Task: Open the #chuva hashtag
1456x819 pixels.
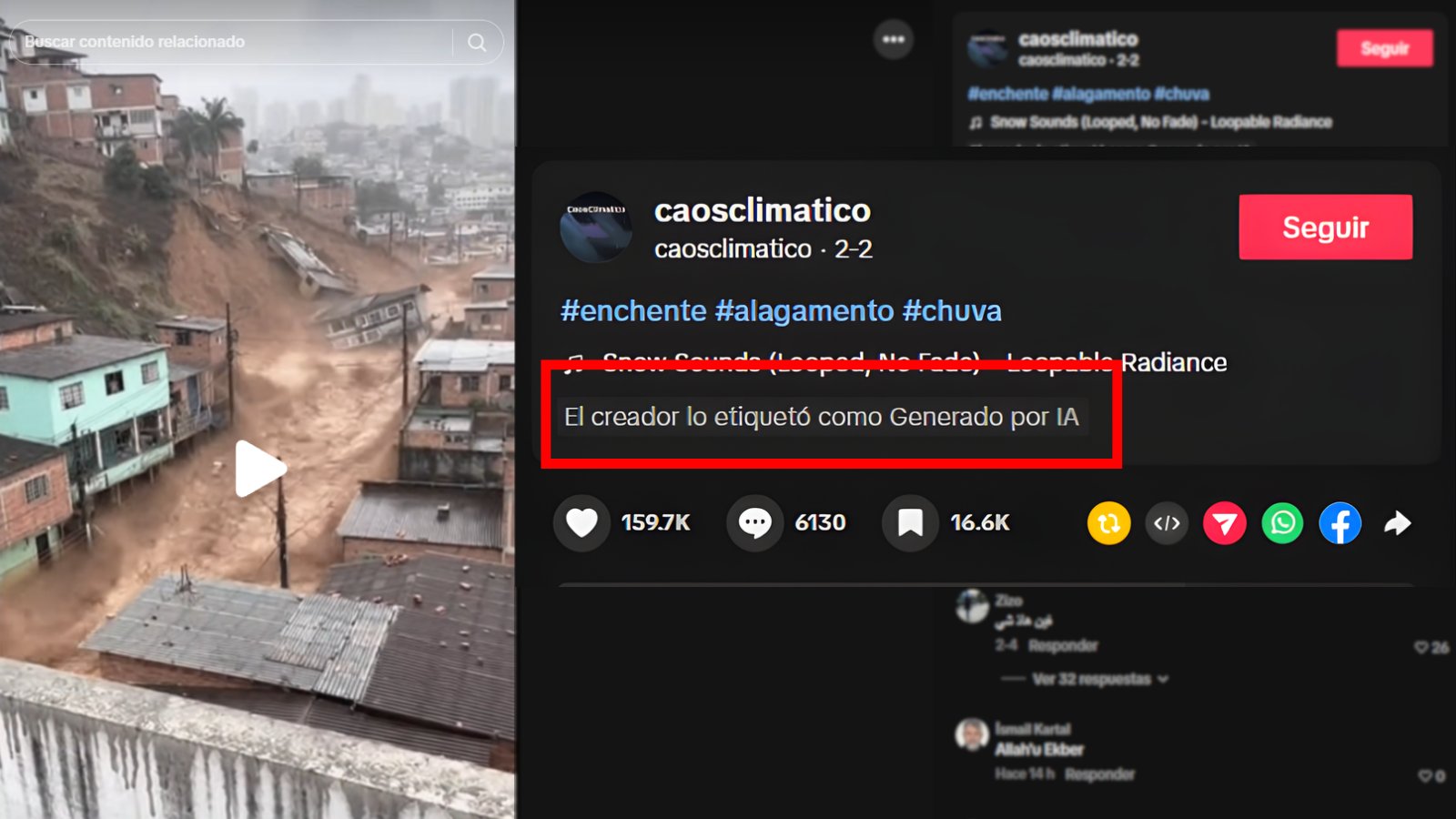Action: 952,311
